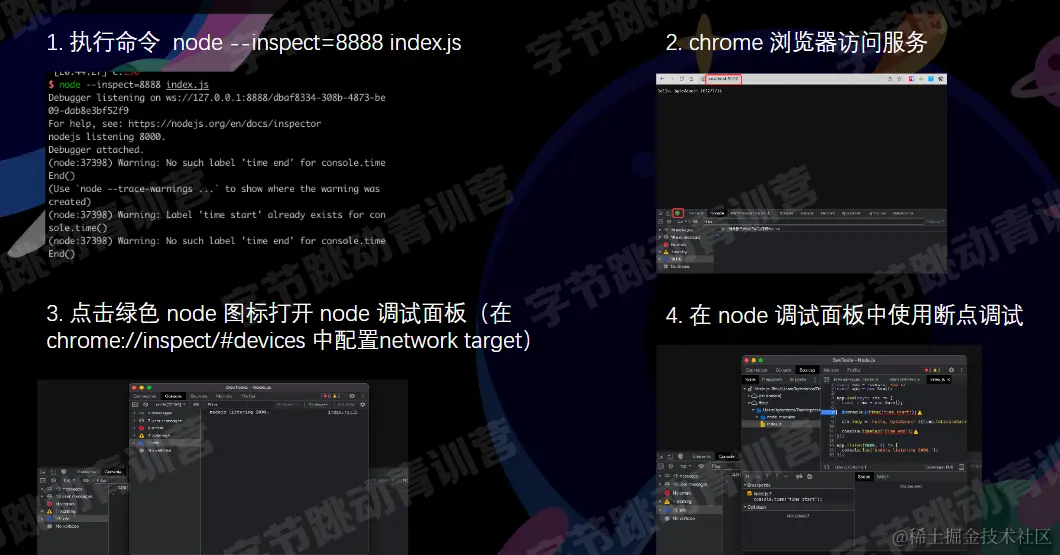The width and height of the screenshot is (1060, 555).
Task: Toggle index.js:7 breakpoint checkbox in step 4
Action: pos(749,493)
